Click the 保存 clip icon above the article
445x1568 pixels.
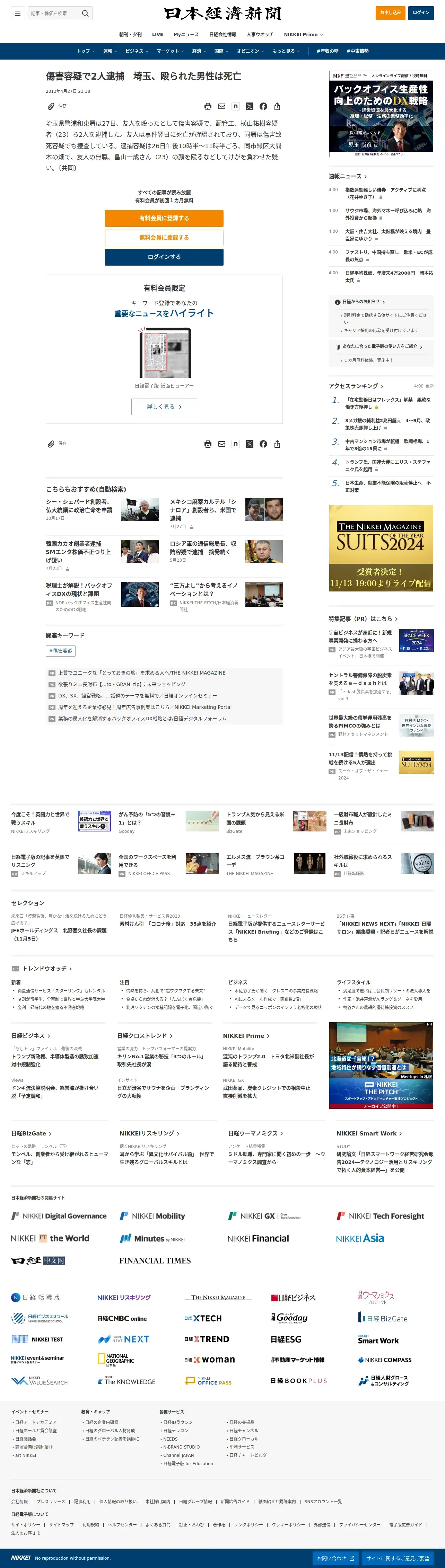[51, 107]
